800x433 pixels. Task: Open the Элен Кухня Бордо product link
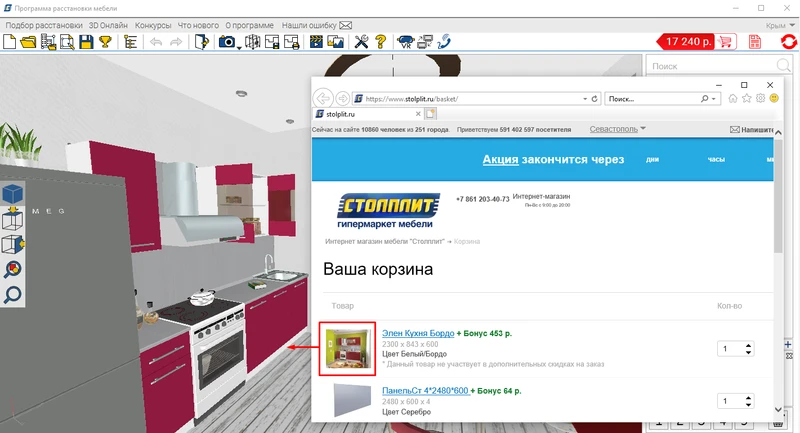click(418, 332)
